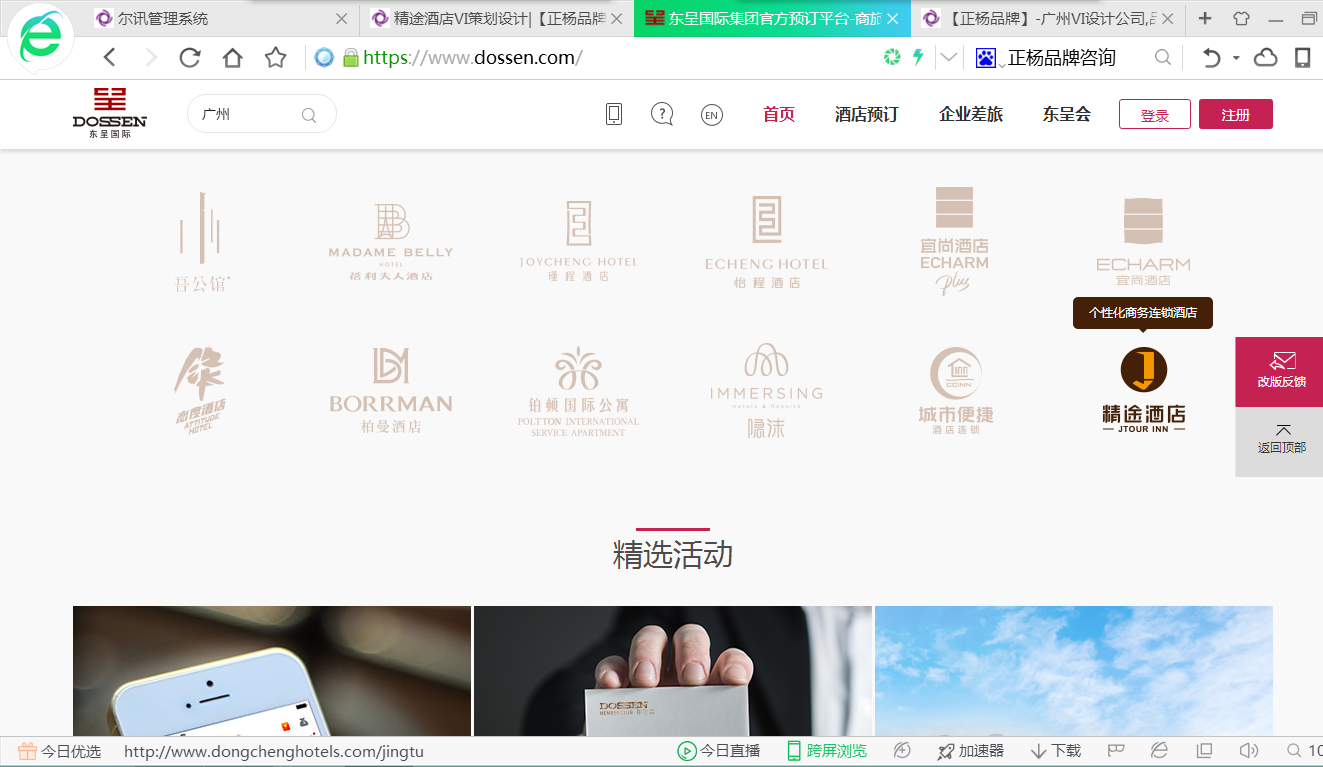Open the blue sky activity image

pyautogui.click(x=1074, y=671)
